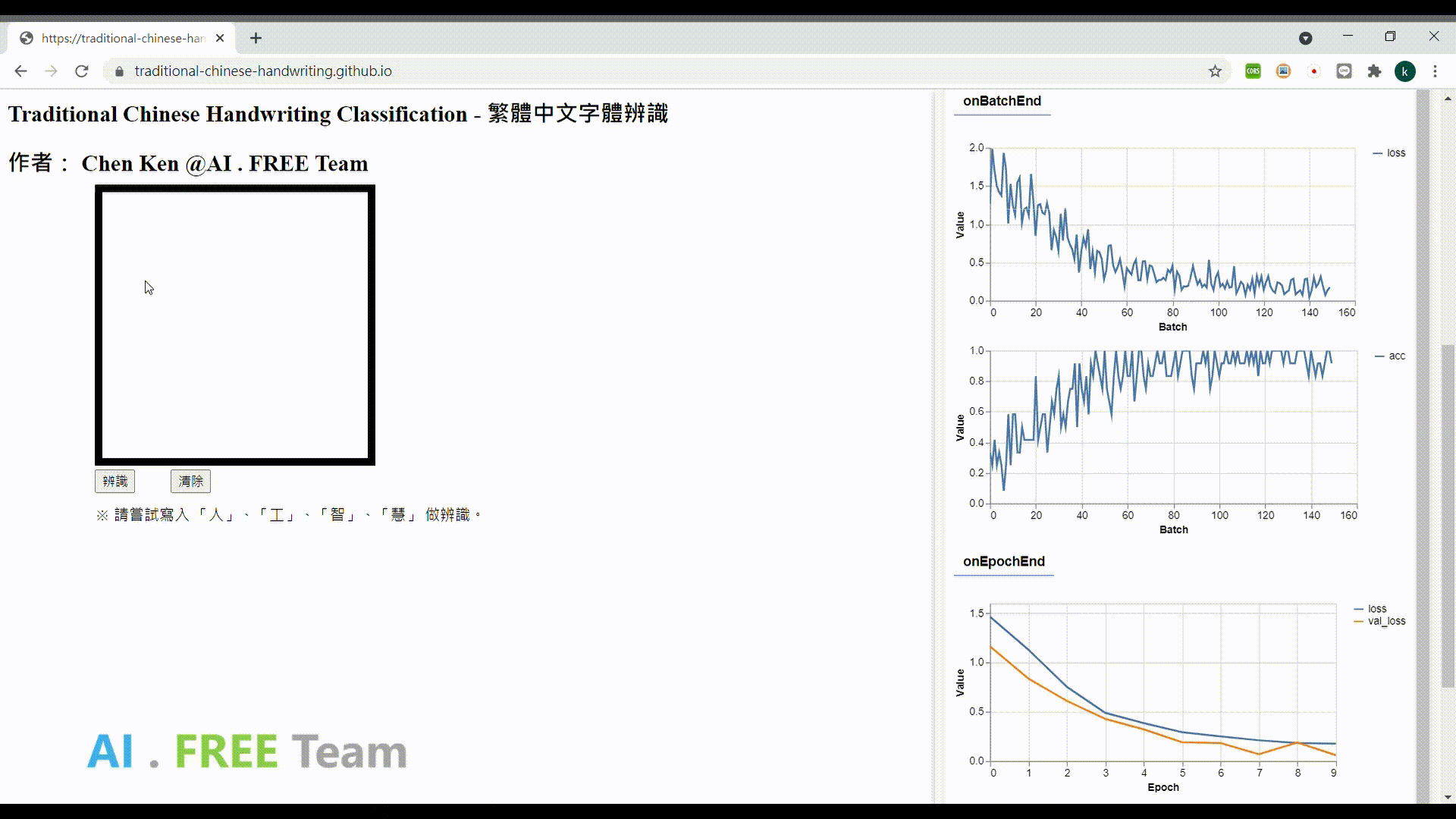The width and height of the screenshot is (1456, 819).
Task: Click the red dot screen recorder extension
Action: click(1313, 71)
